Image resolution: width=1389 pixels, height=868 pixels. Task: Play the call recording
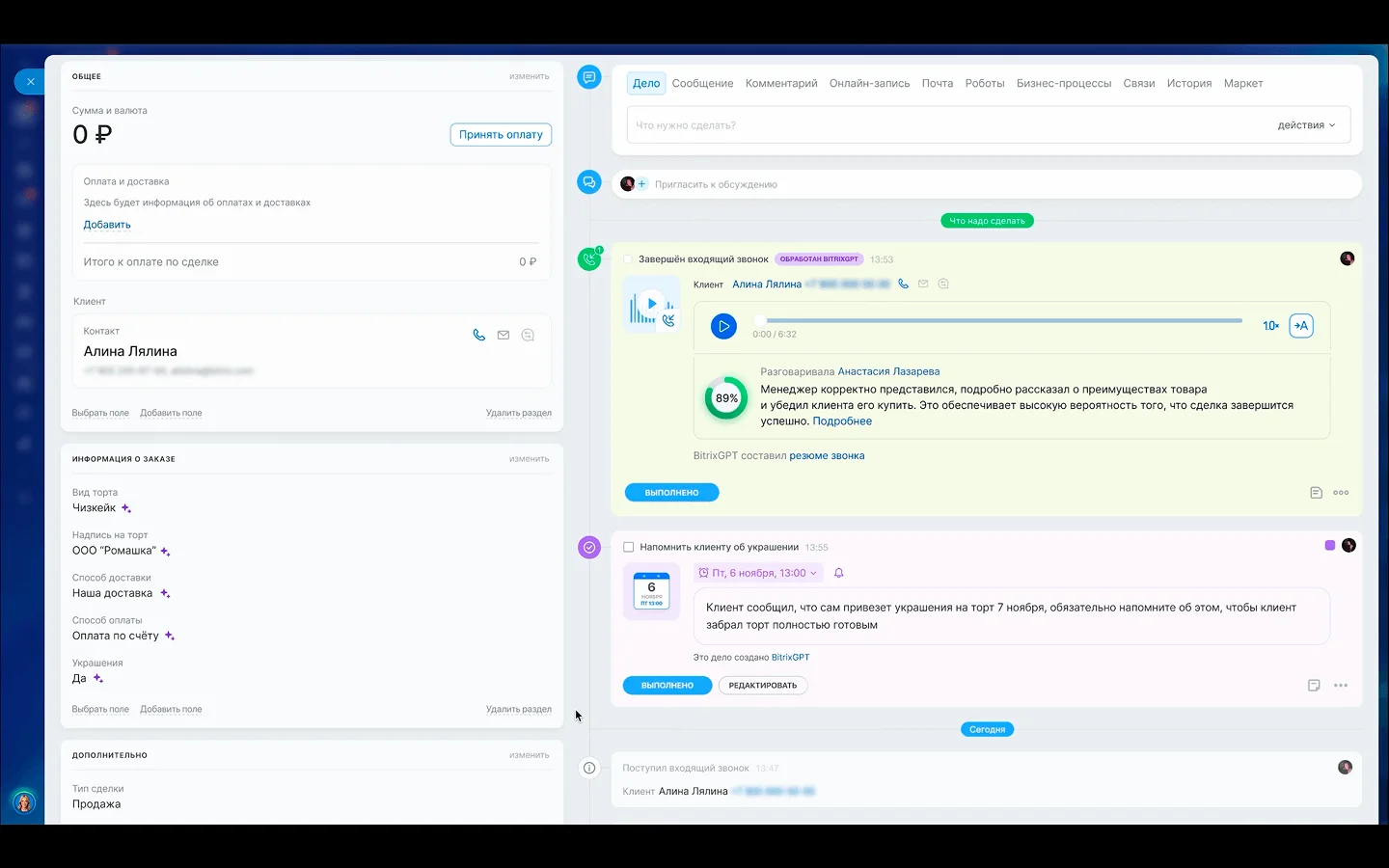coord(723,327)
